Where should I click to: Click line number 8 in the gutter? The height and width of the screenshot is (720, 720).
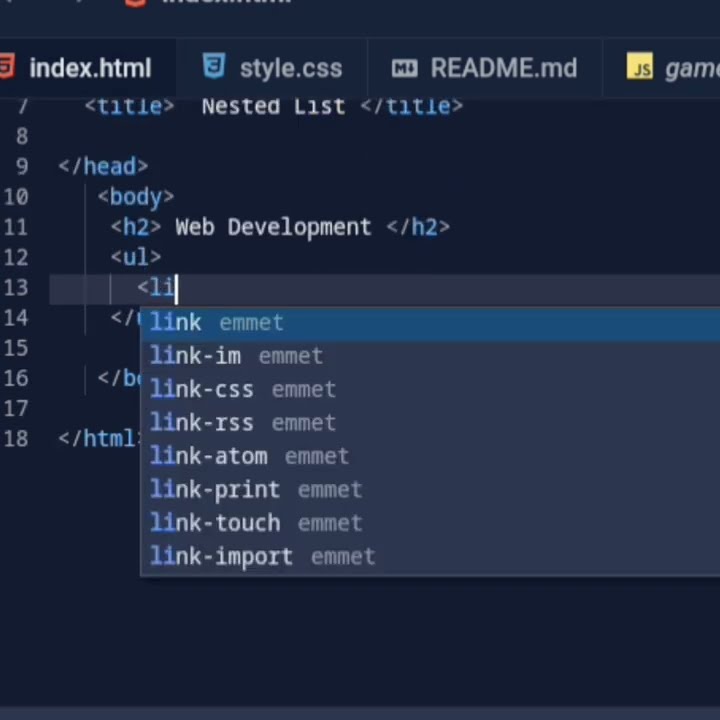point(22,136)
